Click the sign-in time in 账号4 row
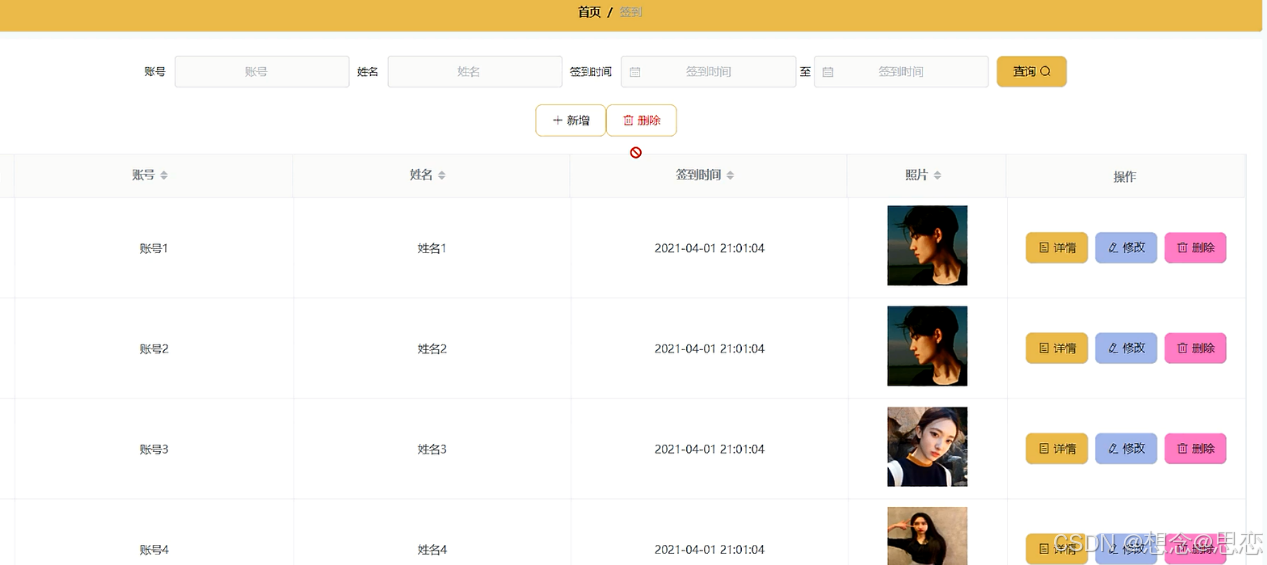 pos(709,549)
